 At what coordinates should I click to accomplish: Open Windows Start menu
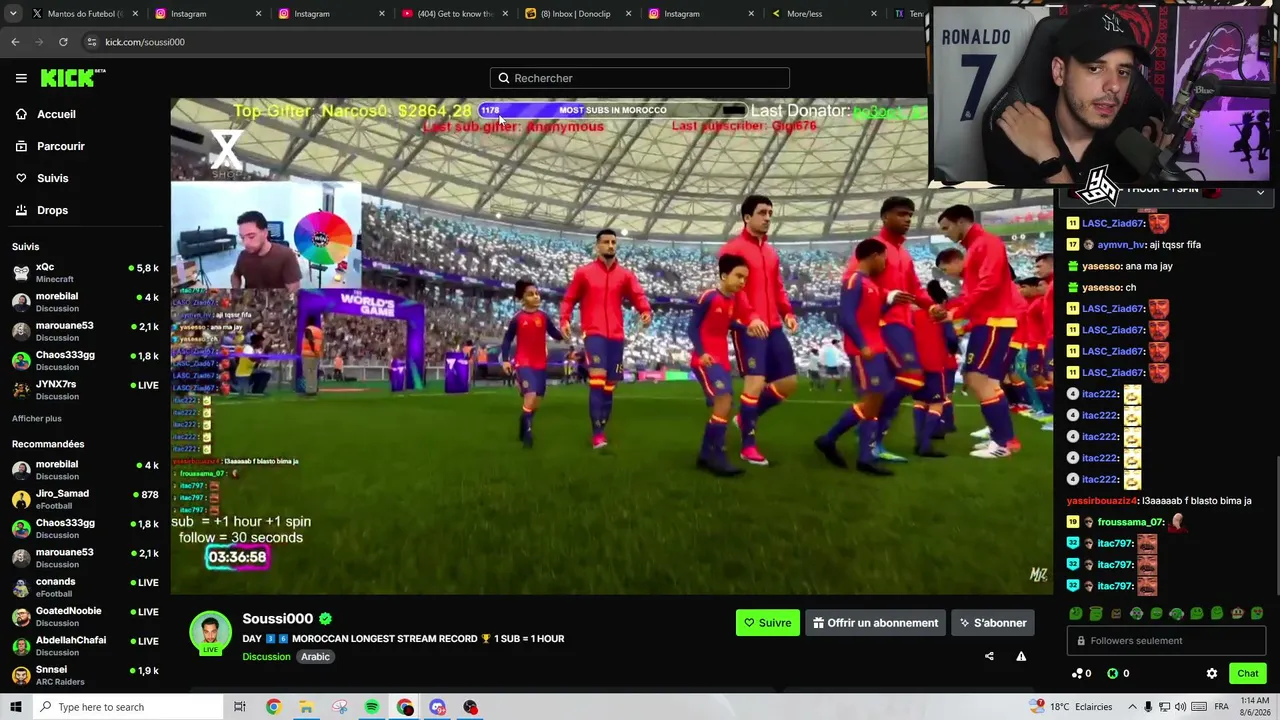tap(16, 707)
